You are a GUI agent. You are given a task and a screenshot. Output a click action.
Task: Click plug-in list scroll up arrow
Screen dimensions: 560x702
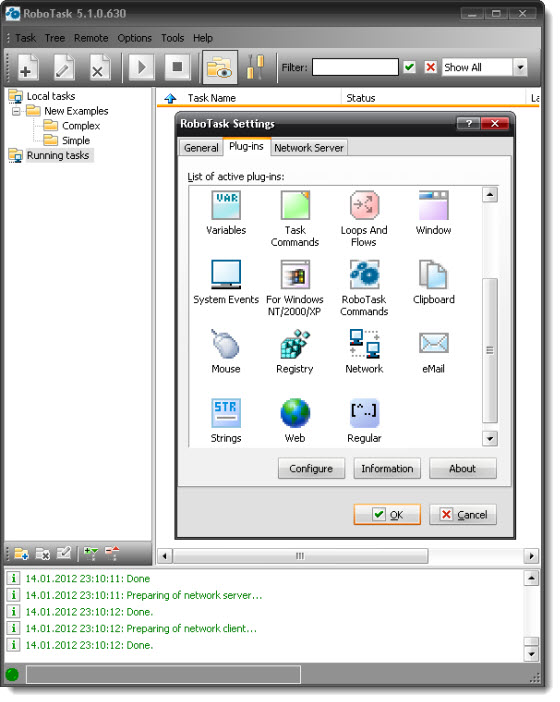pos(490,195)
